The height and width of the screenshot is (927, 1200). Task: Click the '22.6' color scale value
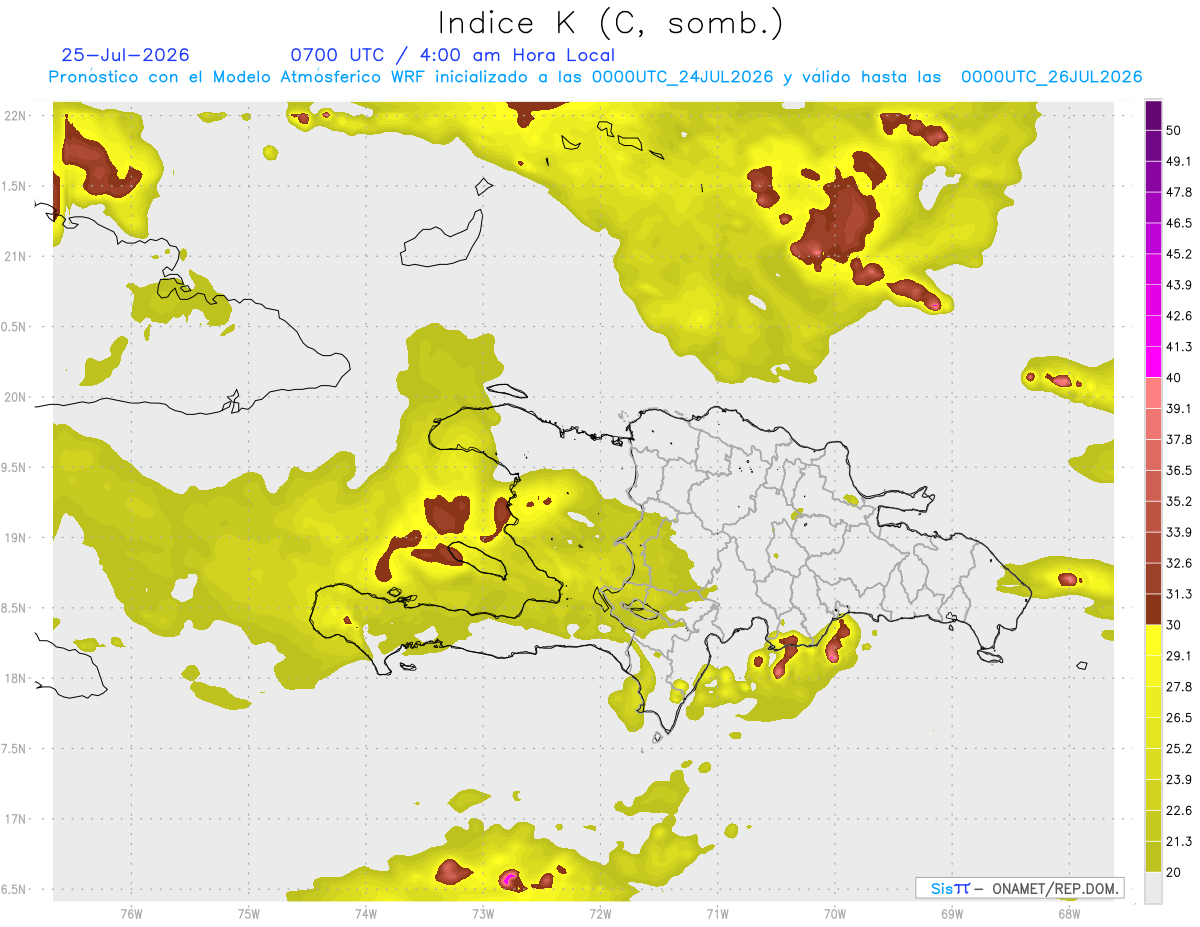click(x=1179, y=810)
